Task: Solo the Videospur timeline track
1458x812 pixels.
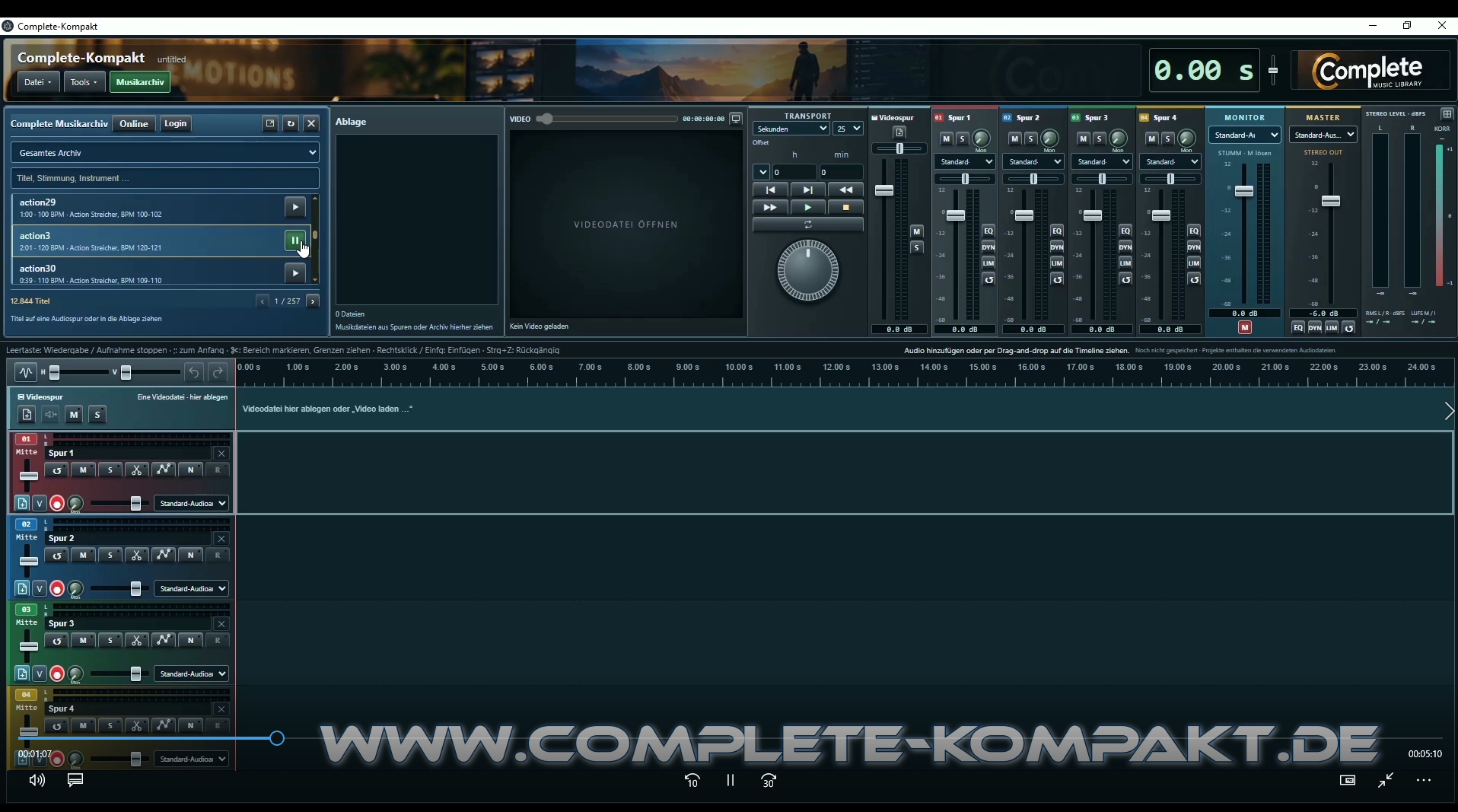Action: (97, 415)
